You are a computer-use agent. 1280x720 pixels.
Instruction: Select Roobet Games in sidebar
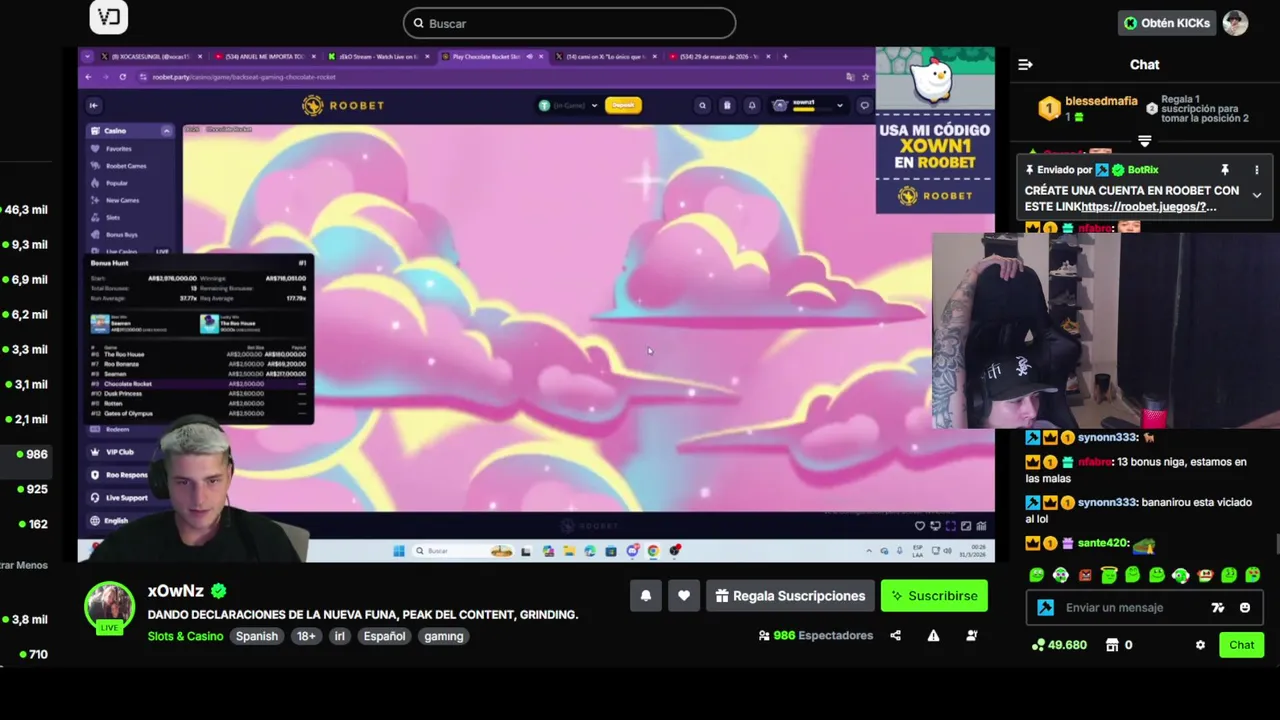[125, 166]
